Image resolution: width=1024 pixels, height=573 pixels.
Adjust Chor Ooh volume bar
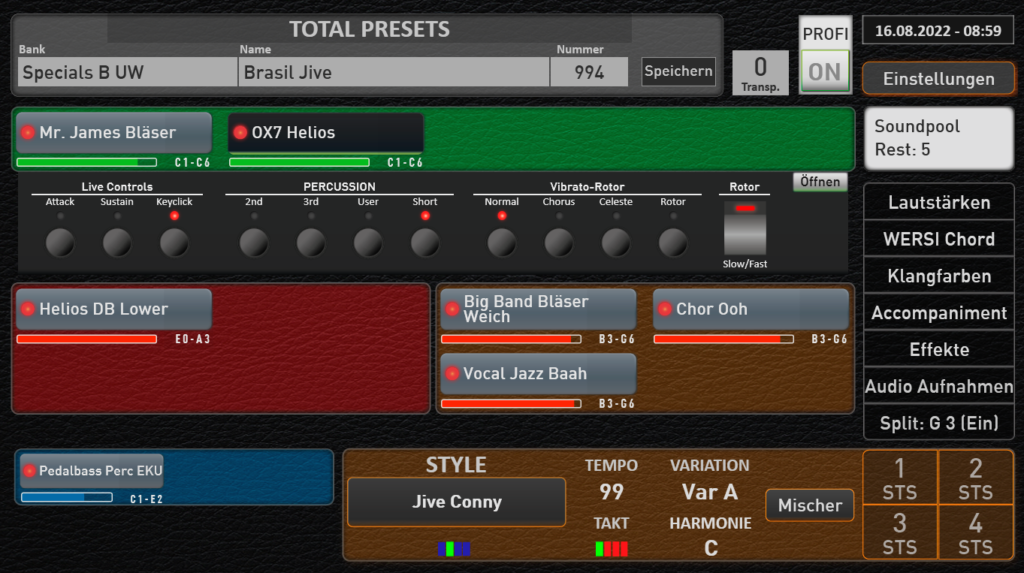click(x=724, y=338)
